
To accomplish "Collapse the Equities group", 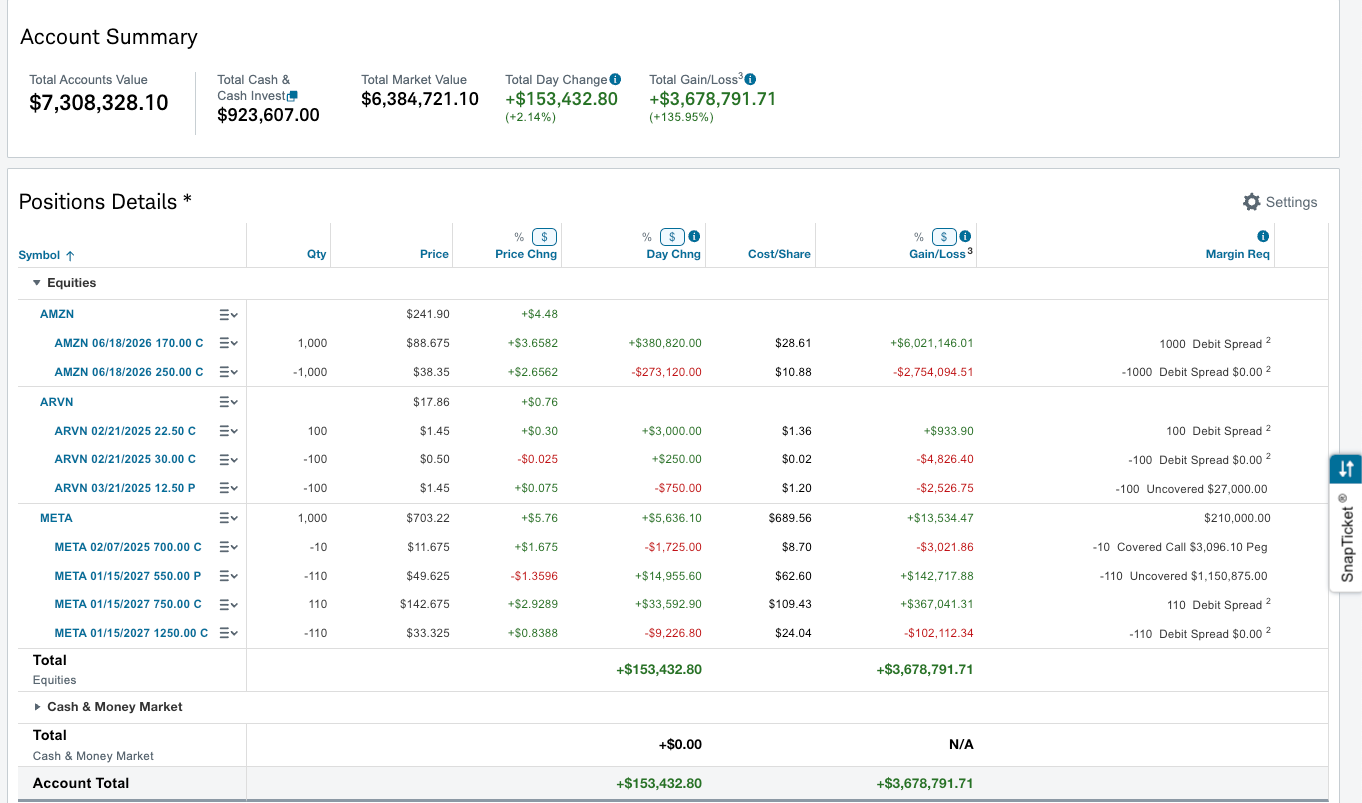I will click(37, 283).
